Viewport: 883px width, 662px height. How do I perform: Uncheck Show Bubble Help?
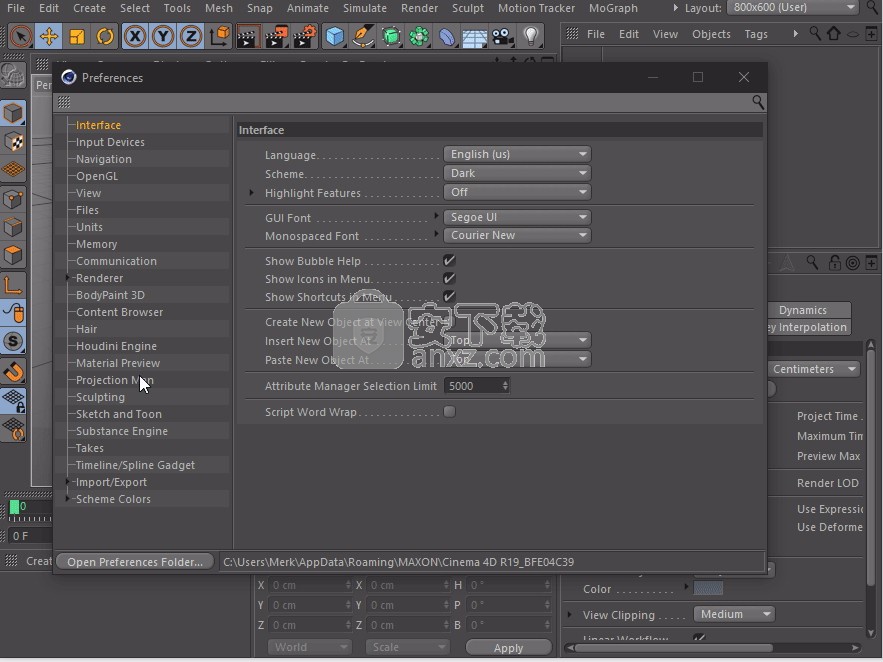tap(449, 261)
